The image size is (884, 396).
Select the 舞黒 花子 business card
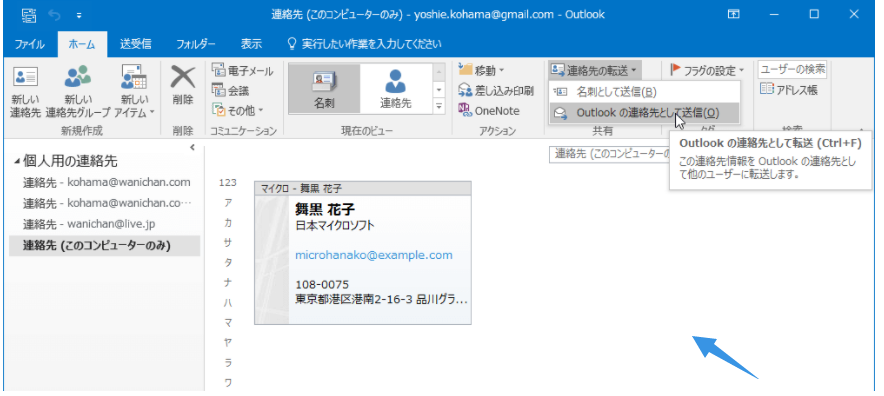tap(363, 253)
